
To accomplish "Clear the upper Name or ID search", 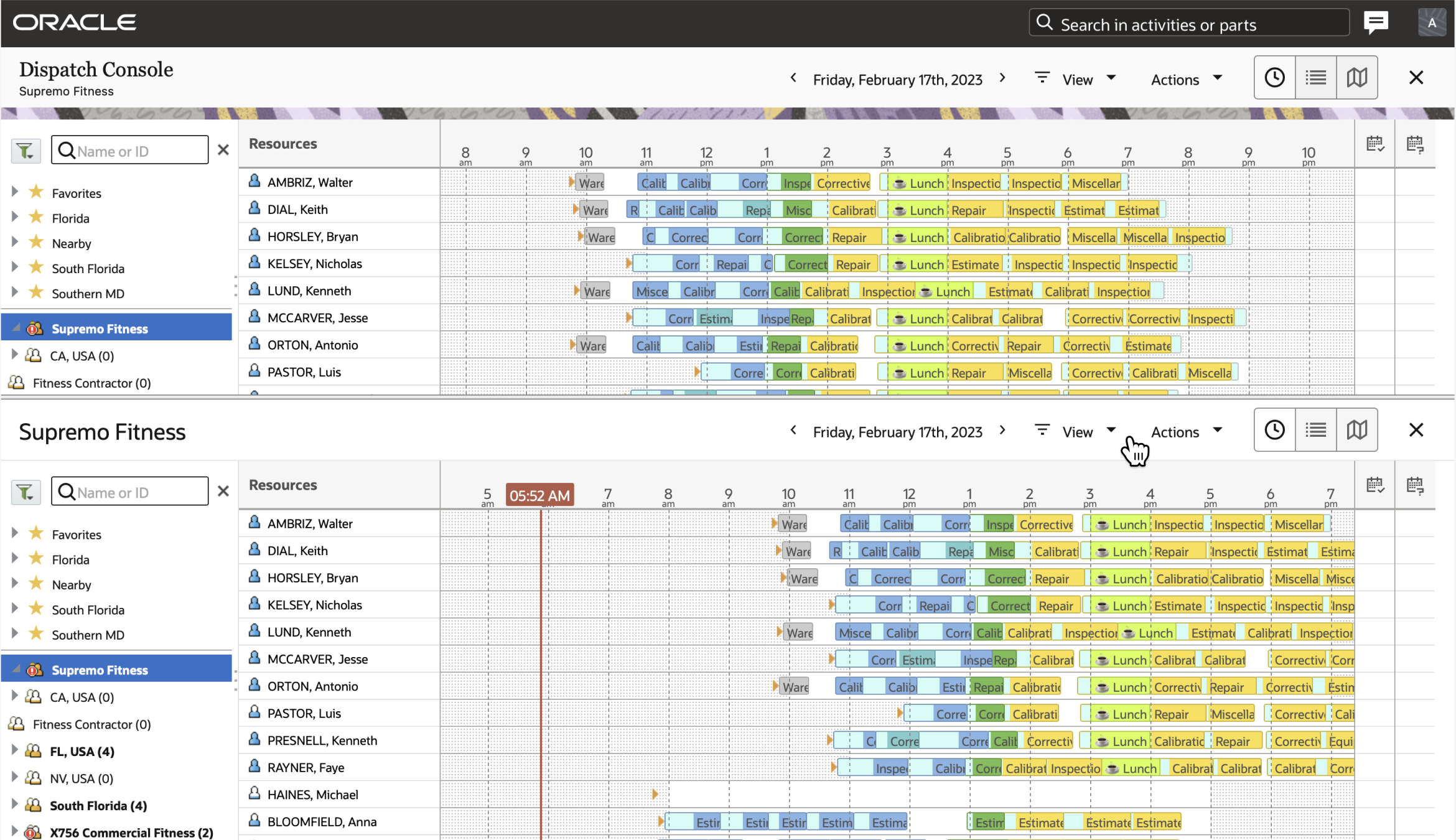I will pyautogui.click(x=223, y=150).
